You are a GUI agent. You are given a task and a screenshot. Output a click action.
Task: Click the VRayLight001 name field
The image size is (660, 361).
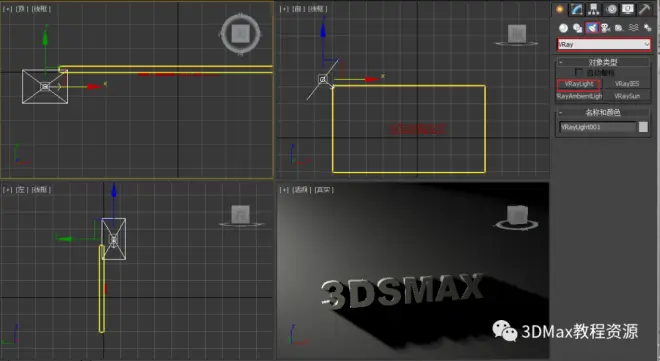tap(597, 127)
